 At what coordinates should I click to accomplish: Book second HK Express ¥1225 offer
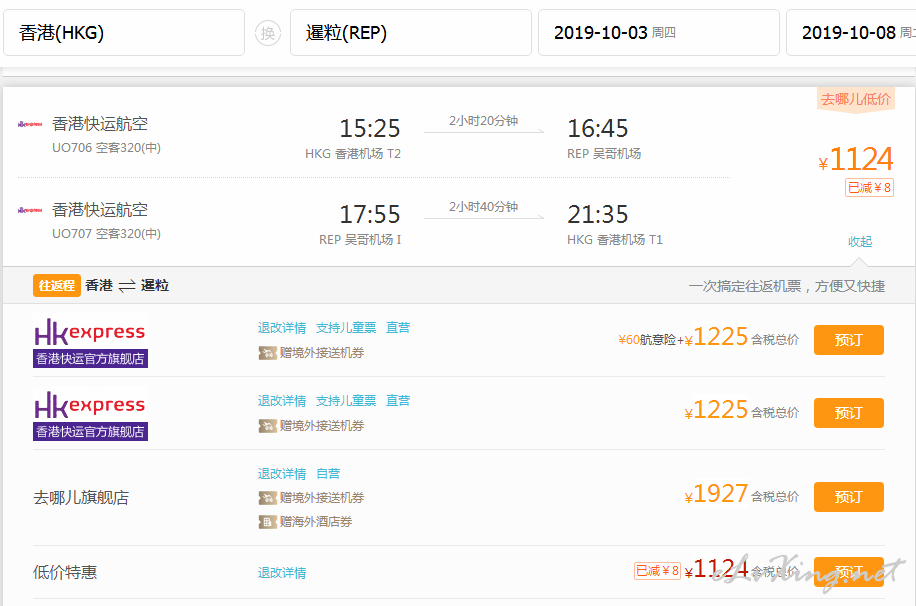(x=848, y=413)
